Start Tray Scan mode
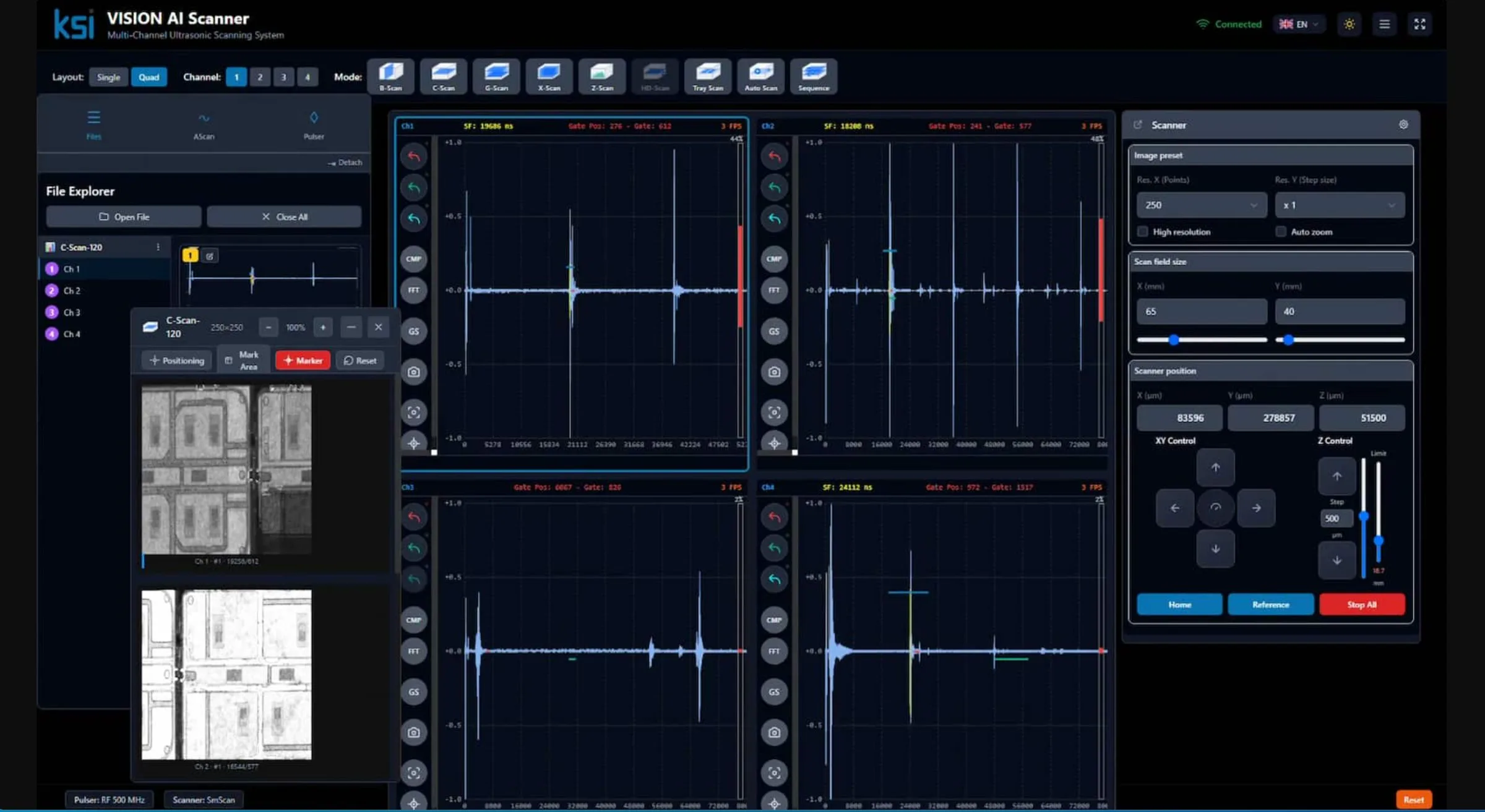 pos(708,76)
